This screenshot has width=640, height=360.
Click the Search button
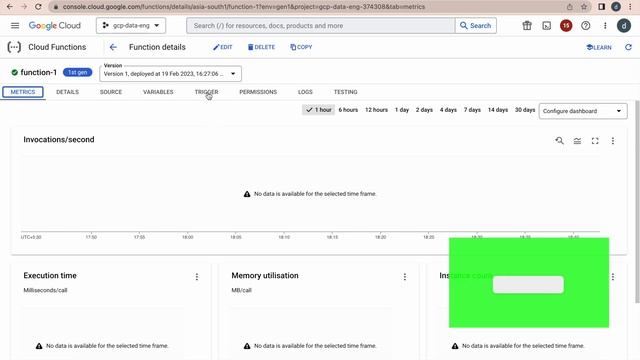click(x=476, y=25)
